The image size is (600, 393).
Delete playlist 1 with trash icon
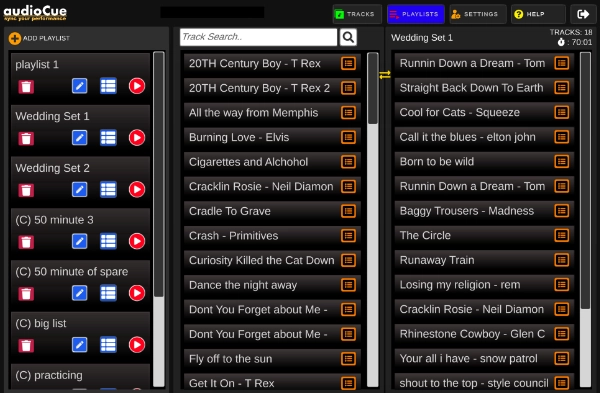pos(26,86)
